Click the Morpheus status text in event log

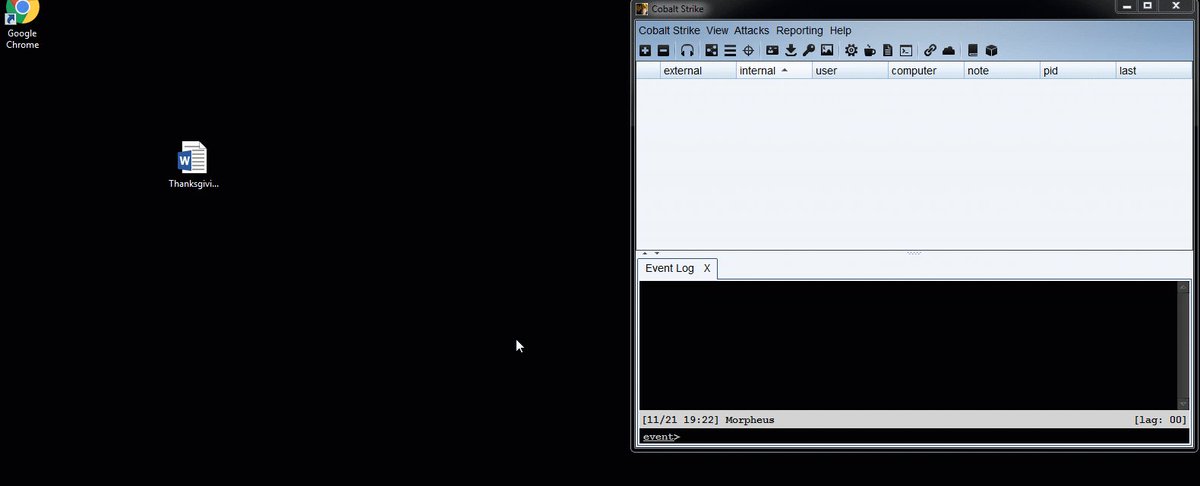[750, 420]
